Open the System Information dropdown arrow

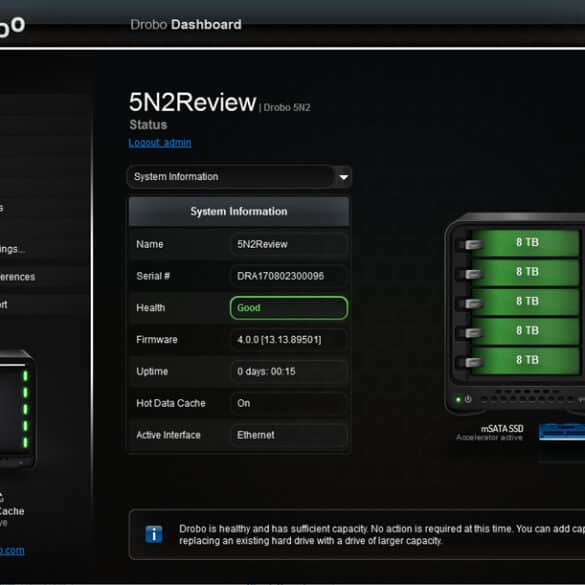pos(343,177)
